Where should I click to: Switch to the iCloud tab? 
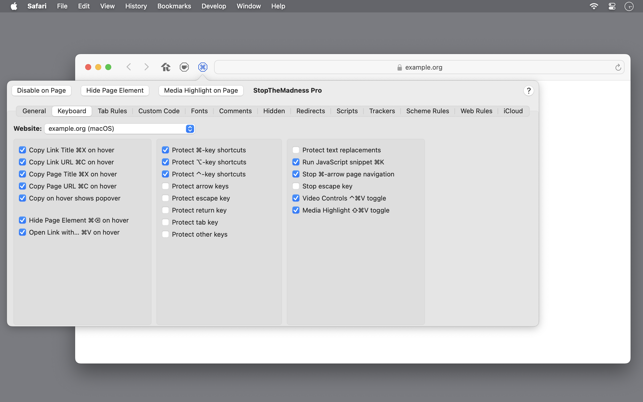513,111
